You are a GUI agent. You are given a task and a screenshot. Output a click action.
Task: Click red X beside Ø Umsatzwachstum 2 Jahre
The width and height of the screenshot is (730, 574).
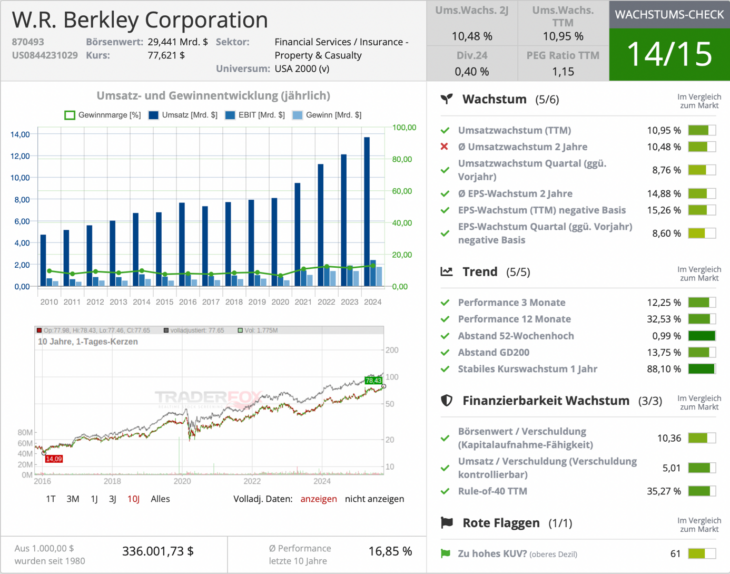445,147
